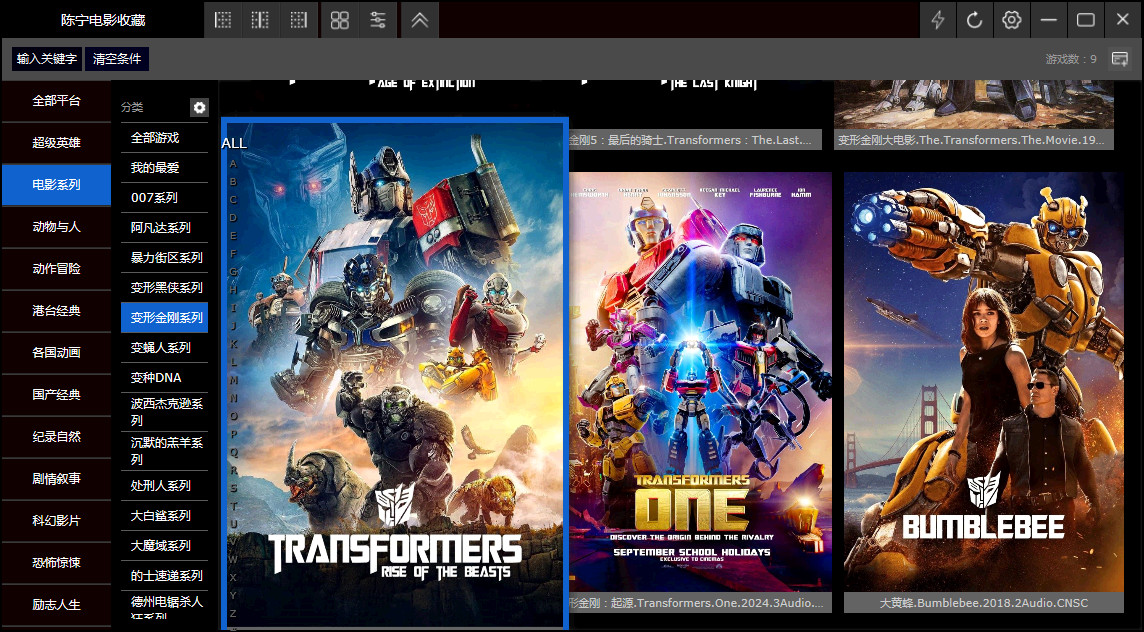Click the 输入关键字 search field
The image size is (1144, 632).
[x=47, y=59]
